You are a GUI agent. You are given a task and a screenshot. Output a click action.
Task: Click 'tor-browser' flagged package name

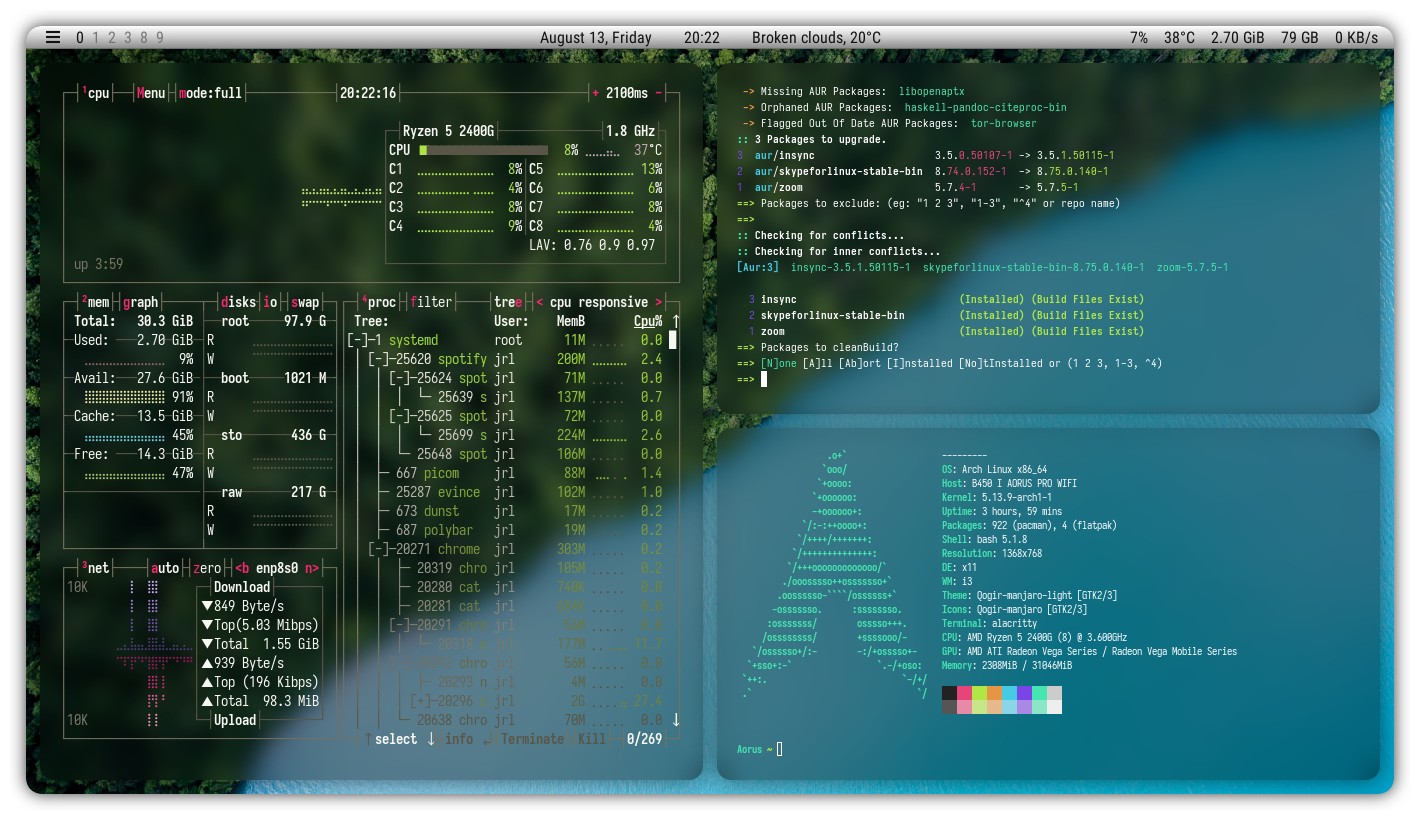point(1003,123)
